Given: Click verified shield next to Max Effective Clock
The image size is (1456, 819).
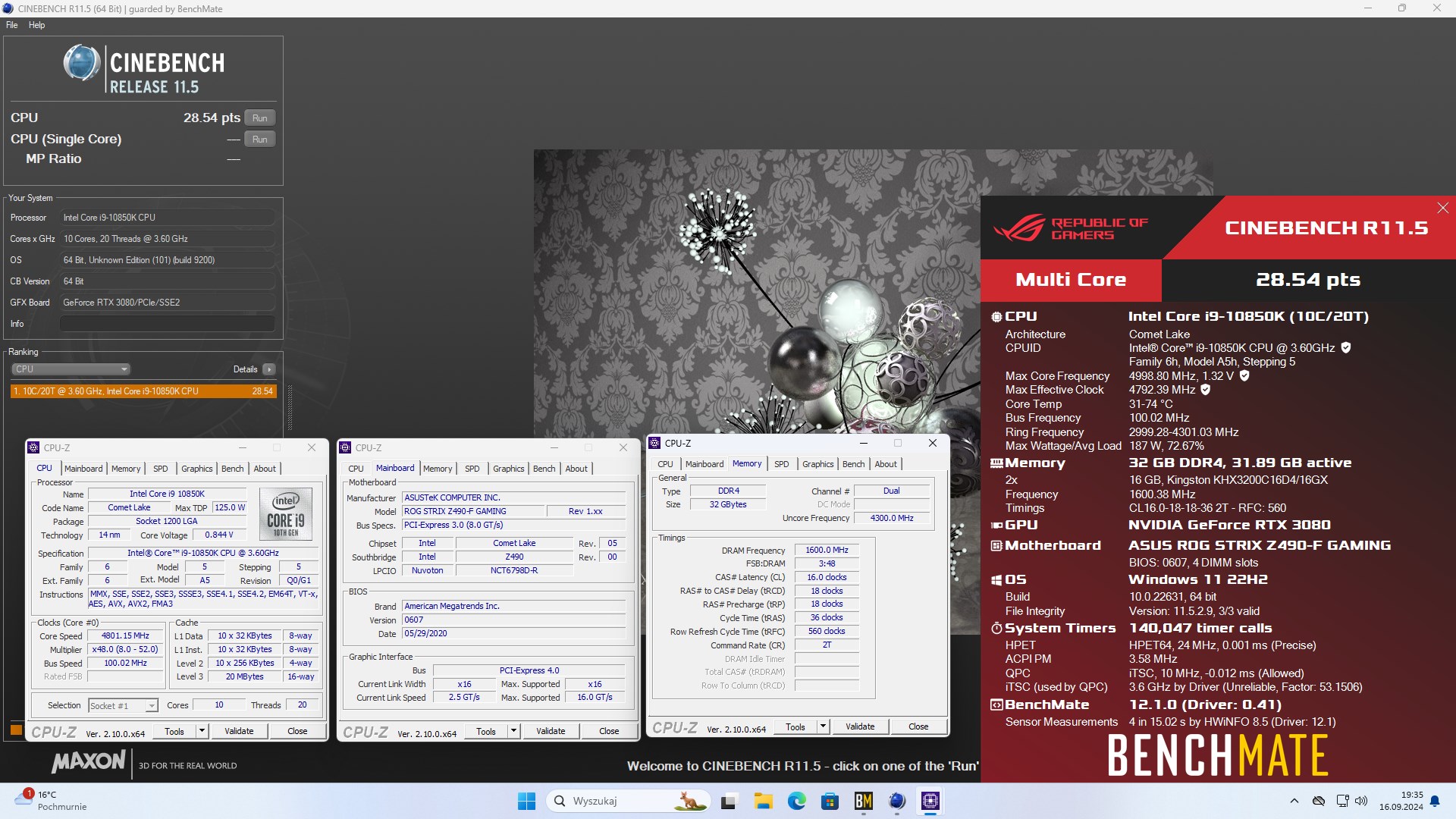Looking at the screenshot, I should (1206, 389).
